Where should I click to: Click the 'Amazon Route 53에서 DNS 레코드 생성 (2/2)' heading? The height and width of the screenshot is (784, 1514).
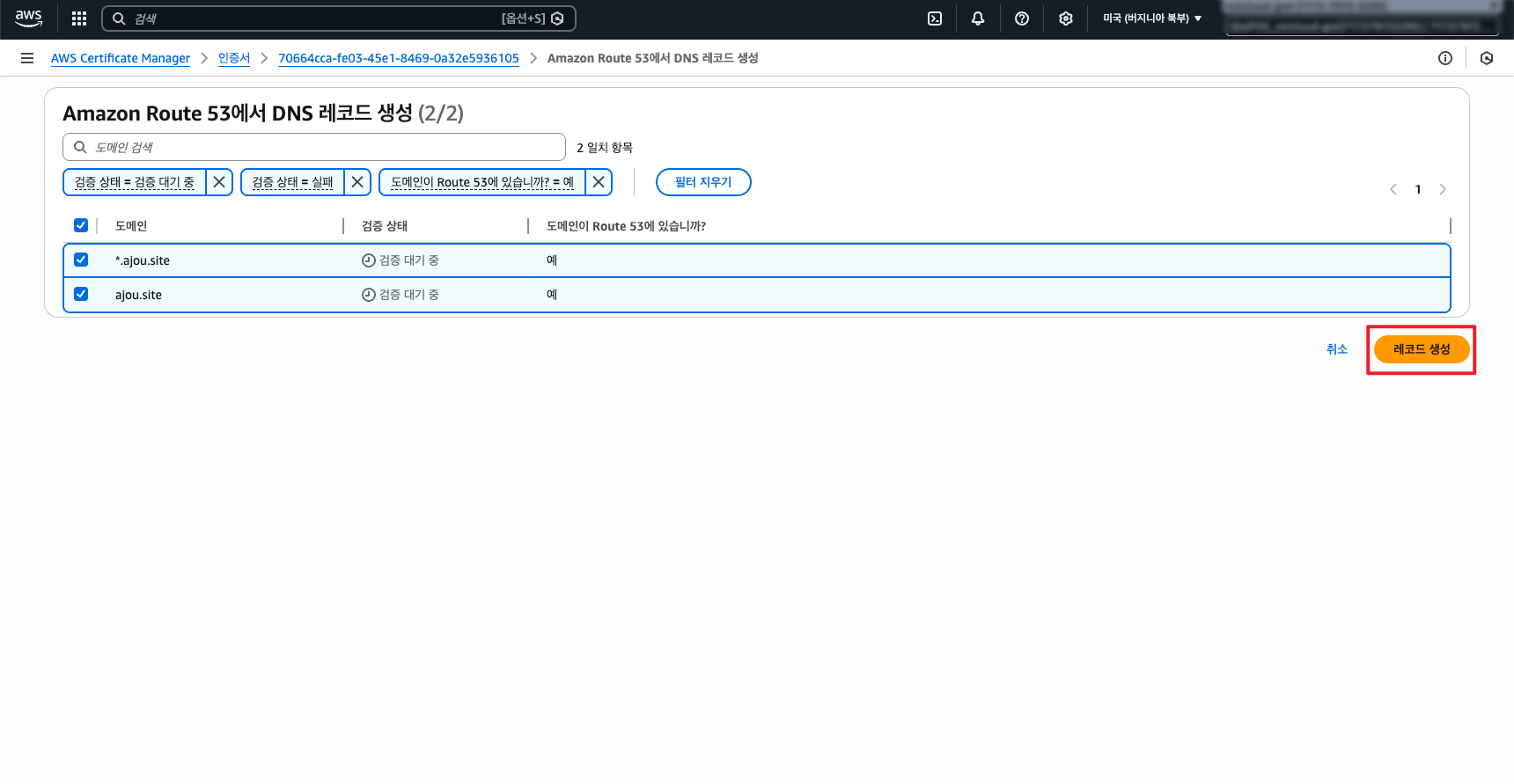point(263,114)
